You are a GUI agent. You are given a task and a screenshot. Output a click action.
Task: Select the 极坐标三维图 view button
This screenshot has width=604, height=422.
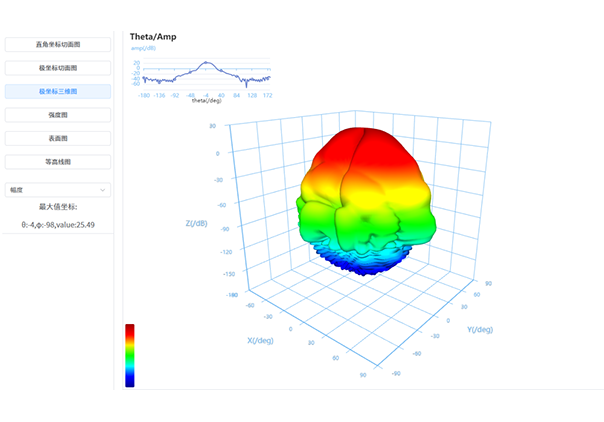click(x=58, y=91)
